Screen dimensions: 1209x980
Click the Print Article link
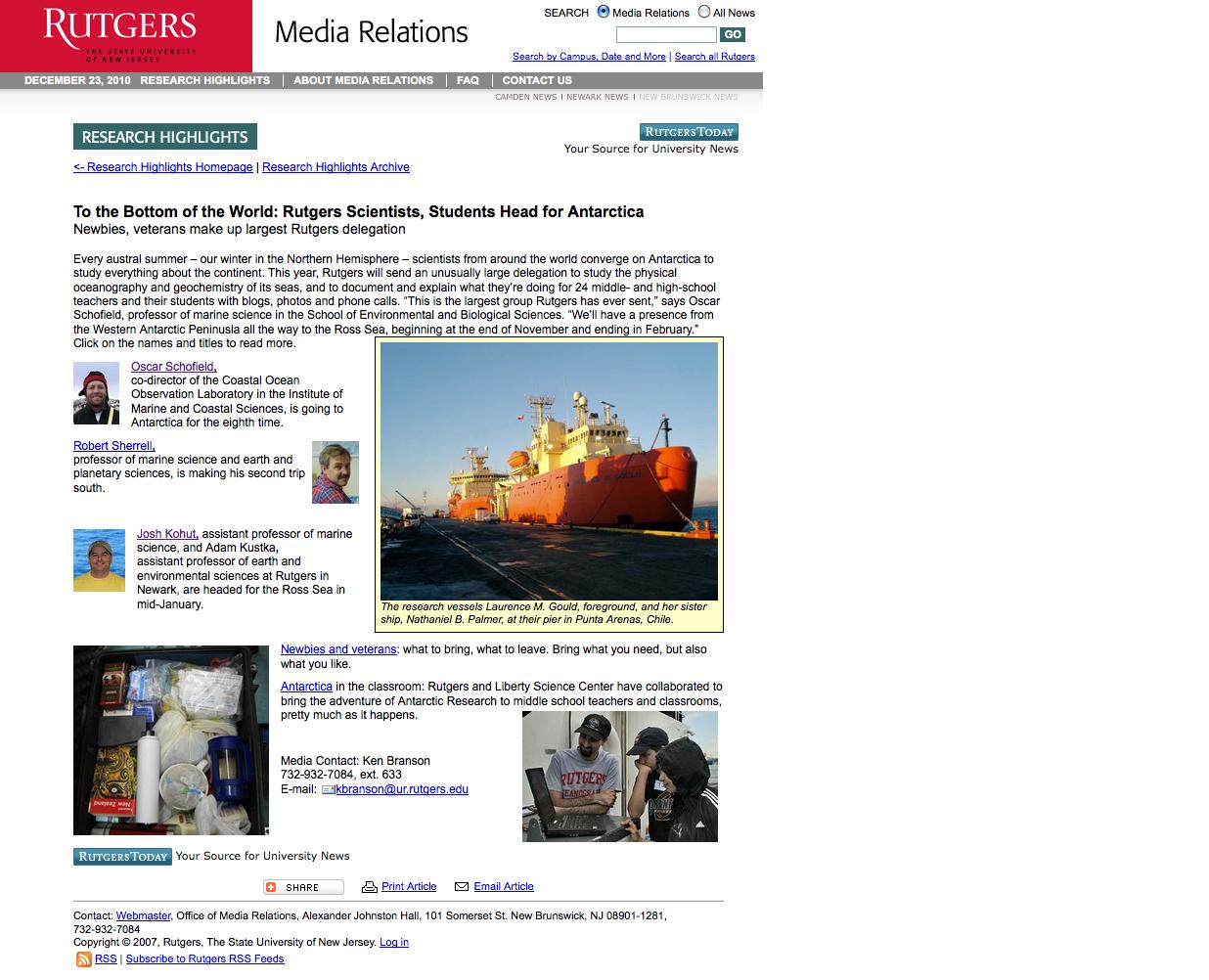pyautogui.click(x=409, y=886)
